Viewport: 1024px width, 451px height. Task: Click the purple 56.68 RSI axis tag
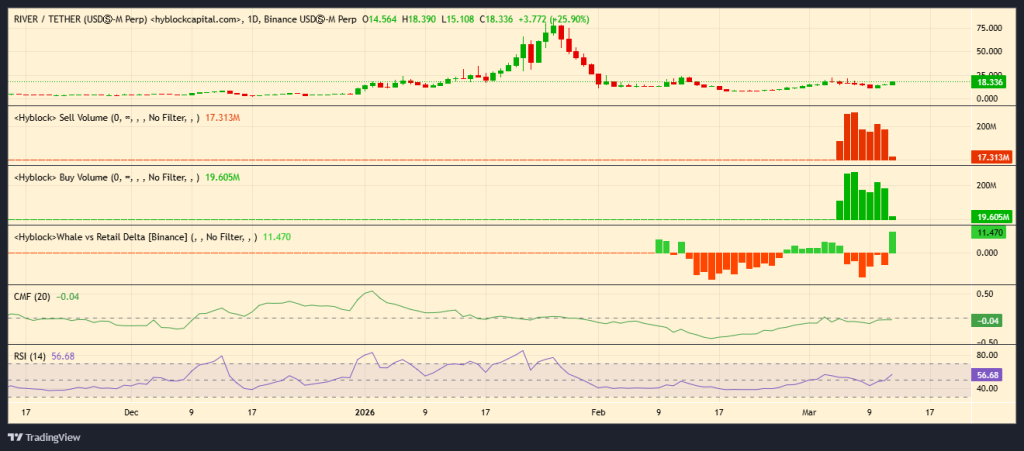click(991, 375)
